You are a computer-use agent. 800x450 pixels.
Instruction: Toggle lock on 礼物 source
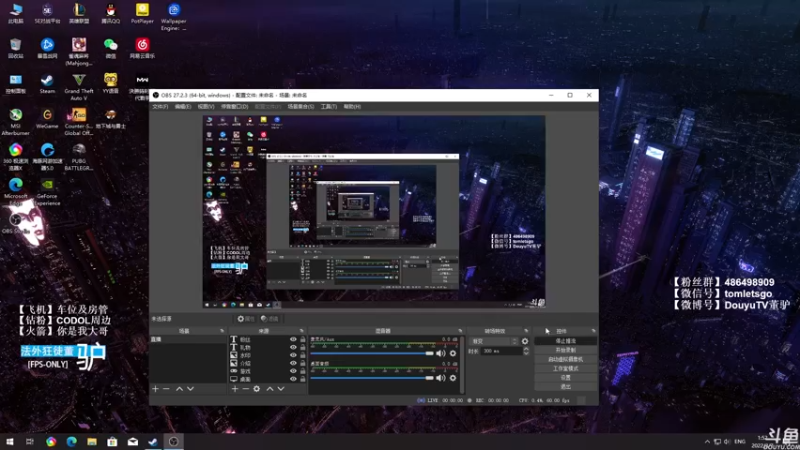303,347
